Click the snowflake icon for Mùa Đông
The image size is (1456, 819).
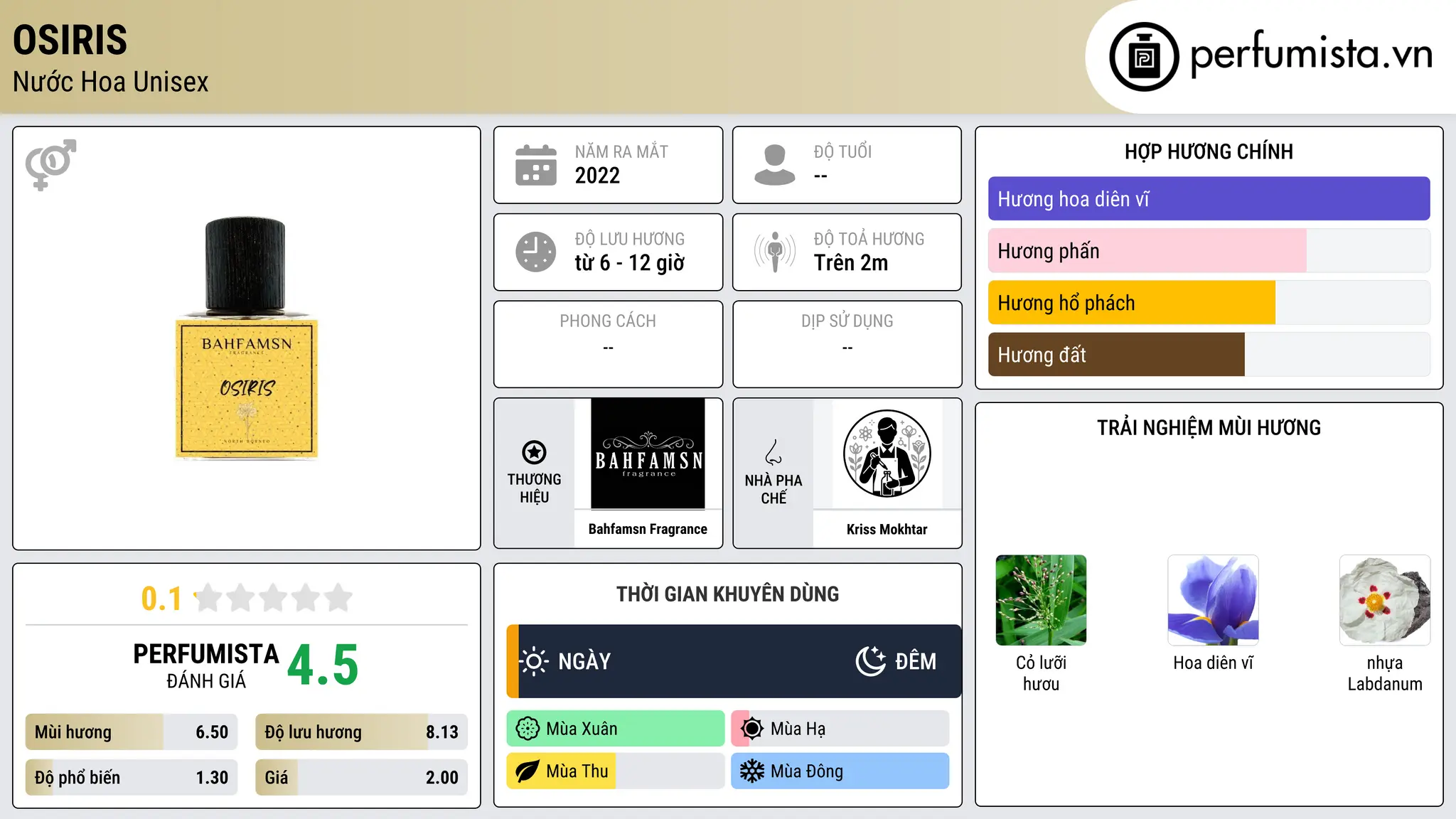coord(751,771)
